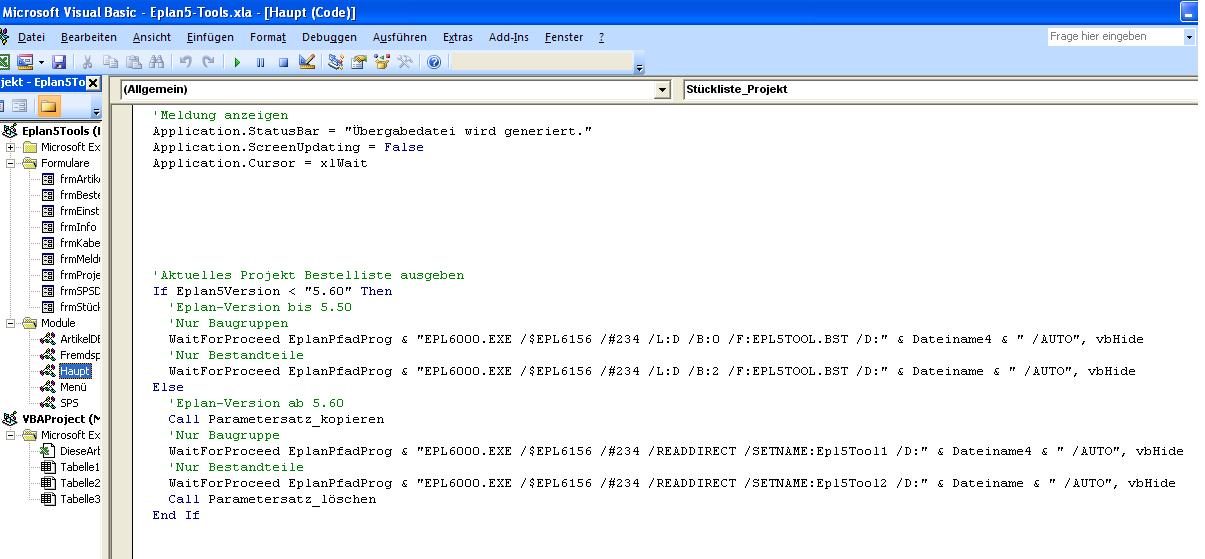Collapse Microsoft Ex folder under VBAProject
This screenshot has width=1205, height=559.
tap(11, 435)
